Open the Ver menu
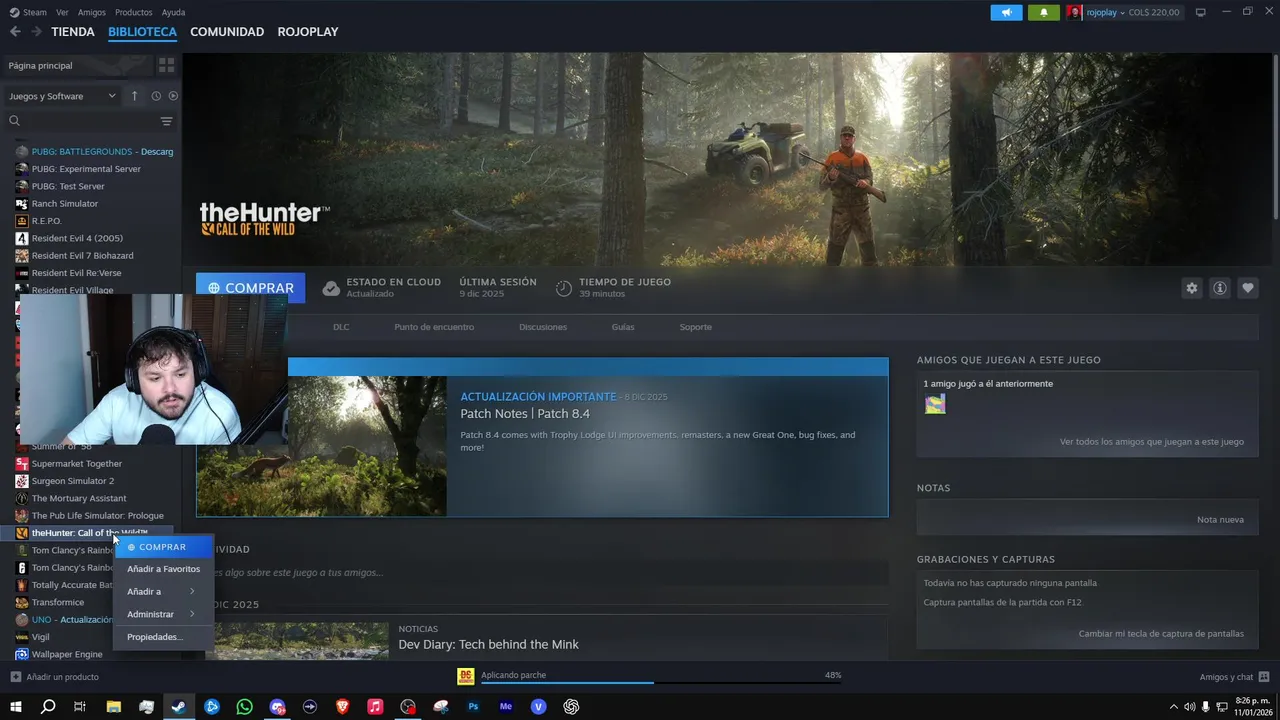 click(x=62, y=12)
